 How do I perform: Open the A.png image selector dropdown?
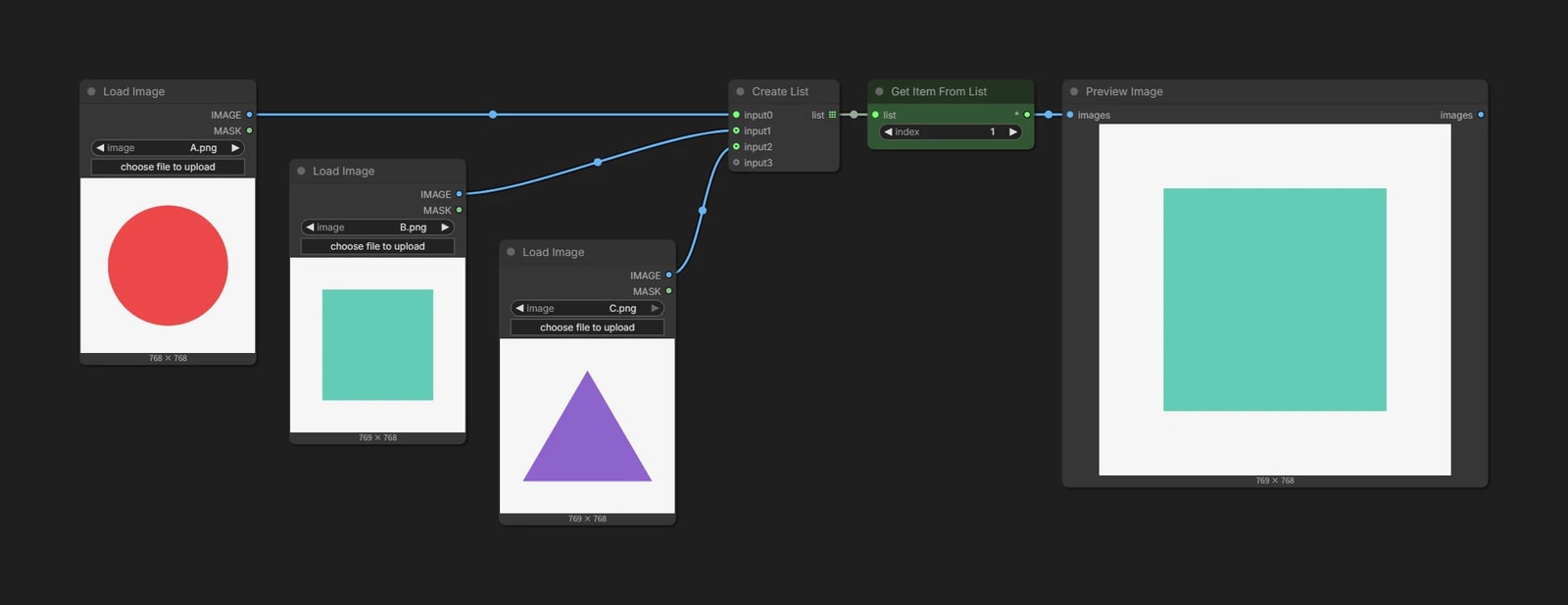click(x=168, y=148)
